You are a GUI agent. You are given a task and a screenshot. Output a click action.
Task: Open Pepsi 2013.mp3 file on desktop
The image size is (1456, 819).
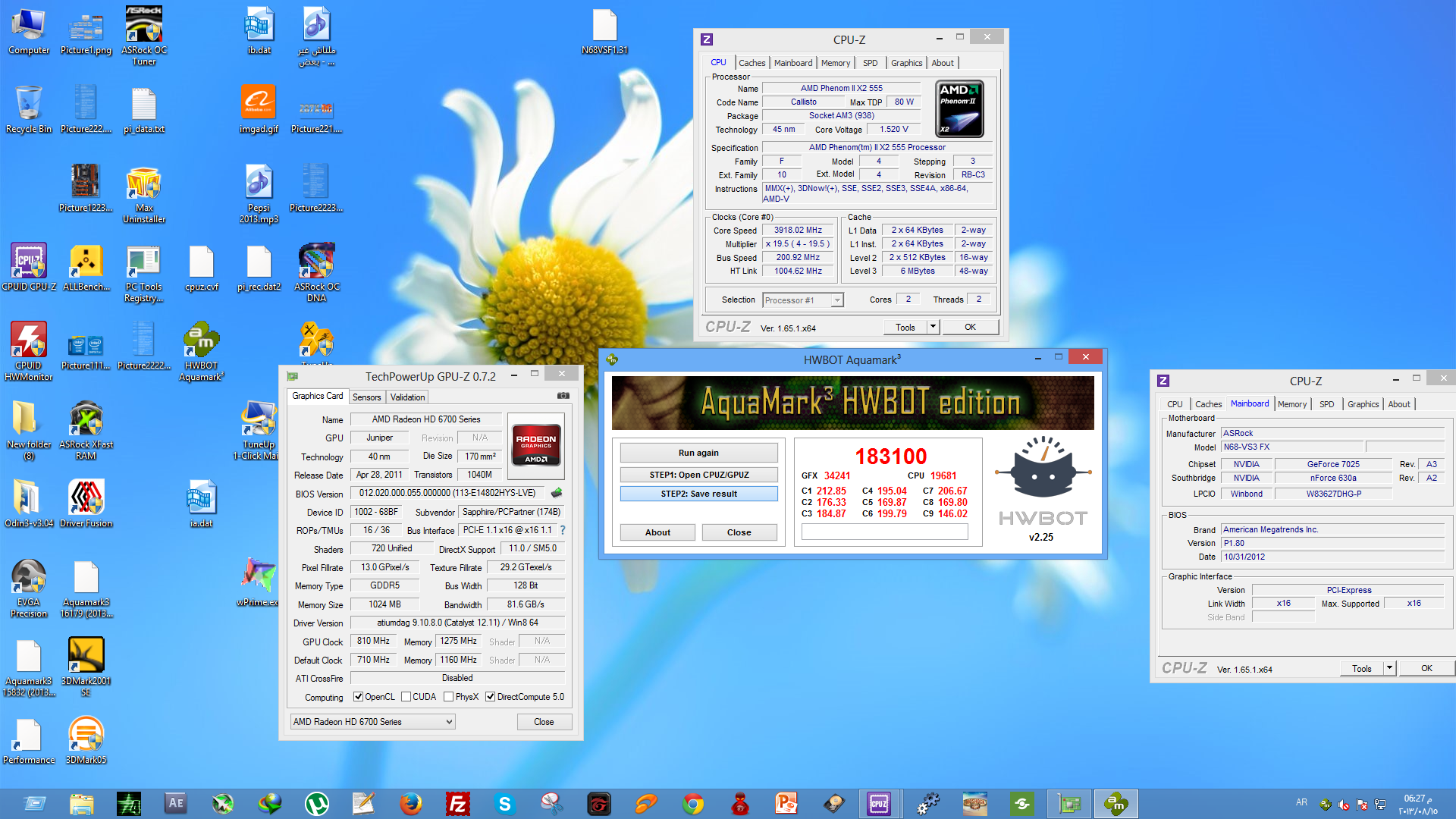[x=259, y=193]
